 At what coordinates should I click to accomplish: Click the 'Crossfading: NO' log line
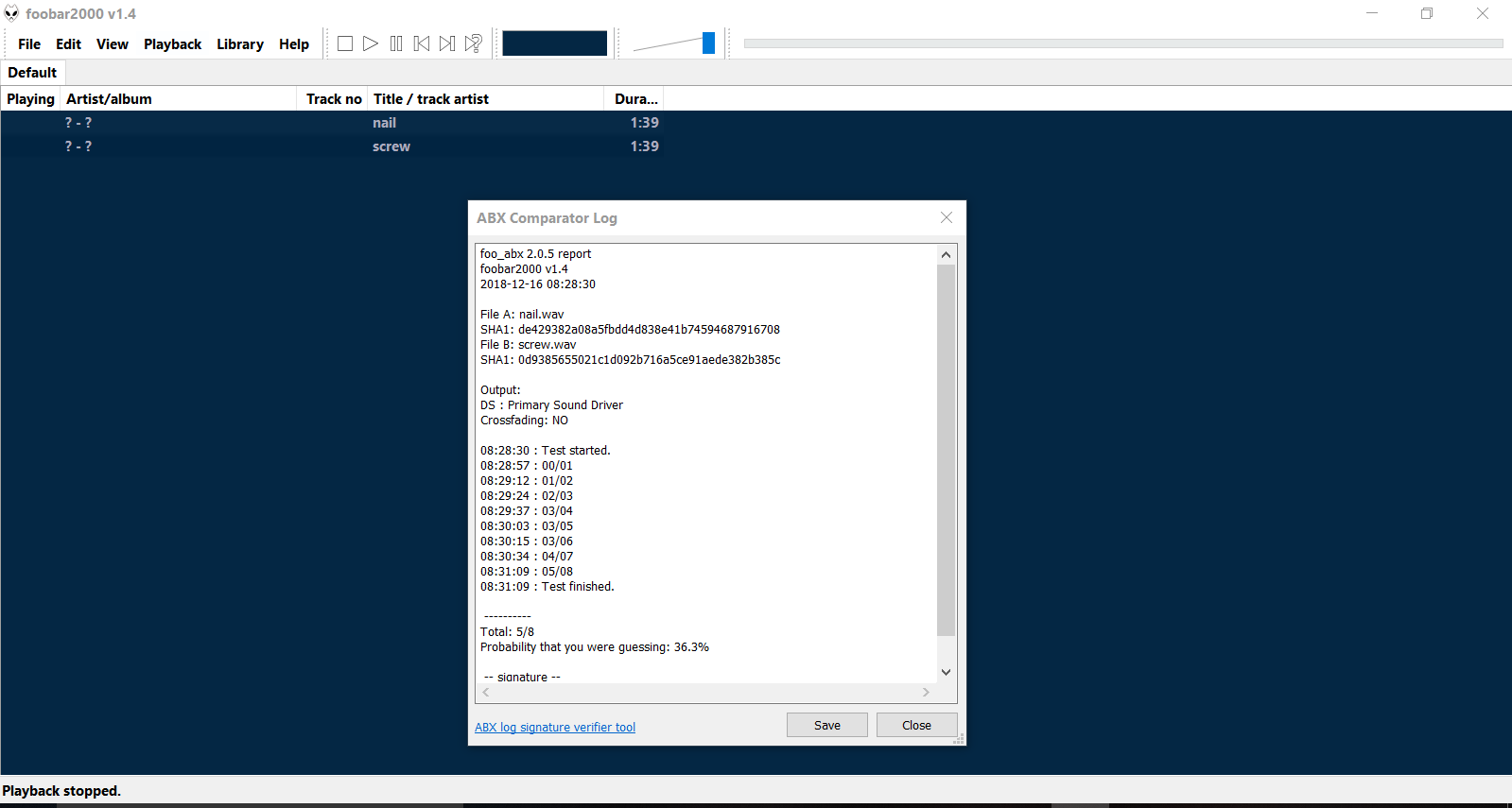pyautogui.click(x=524, y=421)
